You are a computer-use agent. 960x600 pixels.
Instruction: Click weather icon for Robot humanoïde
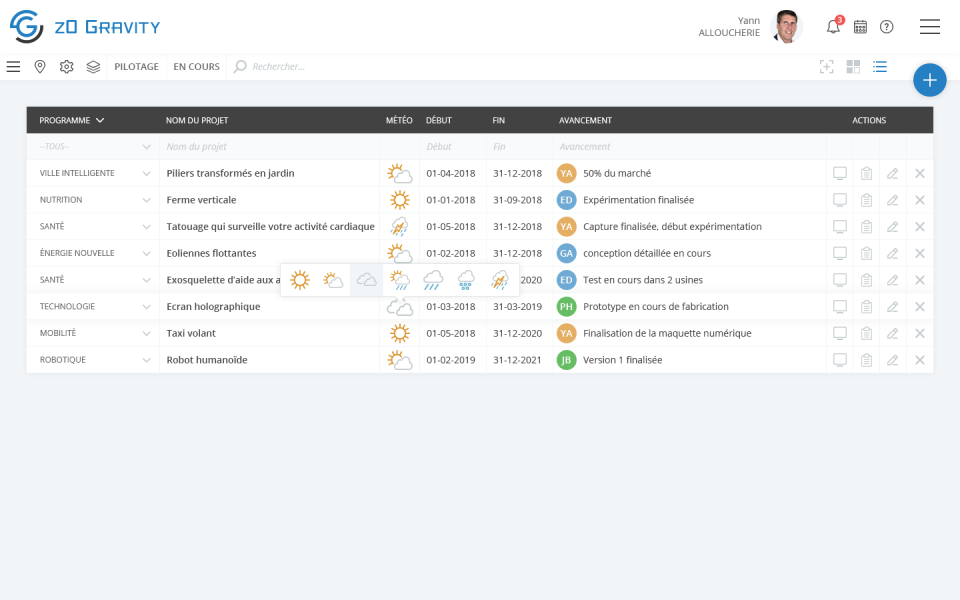click(400, 360)
